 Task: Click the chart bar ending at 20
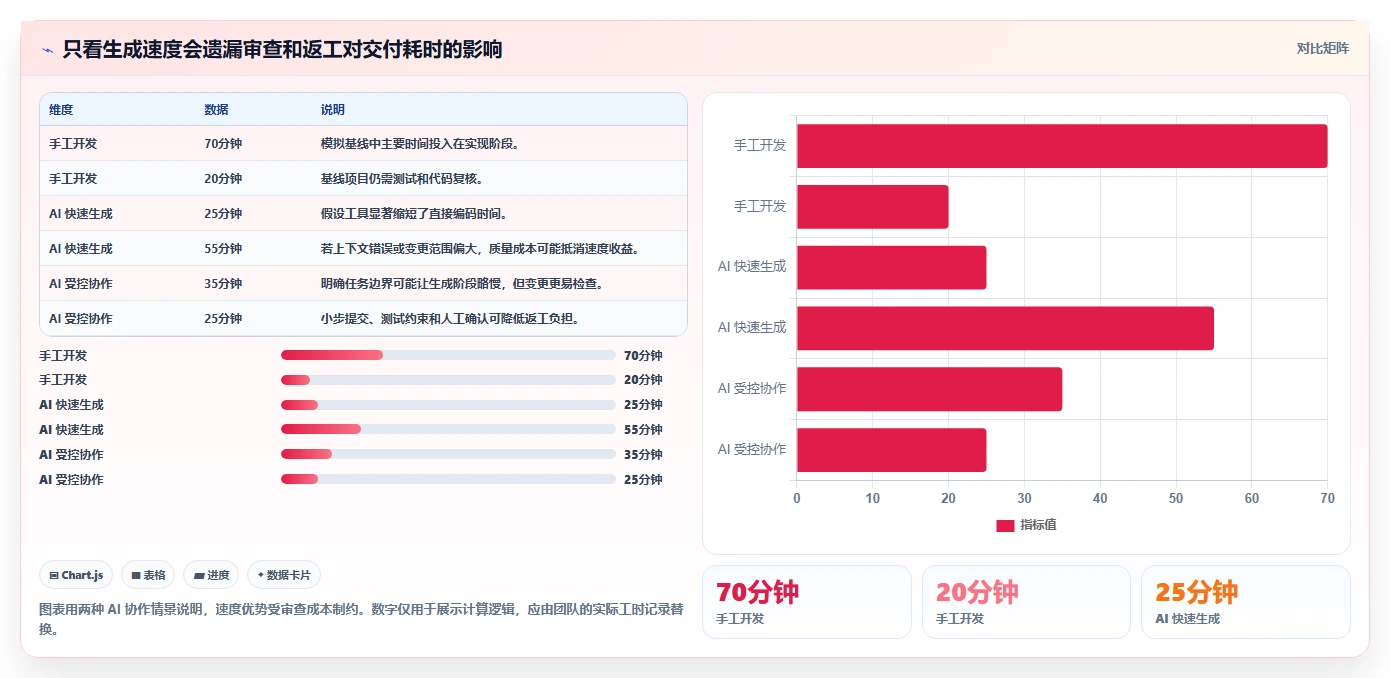[x=872, y=206]
